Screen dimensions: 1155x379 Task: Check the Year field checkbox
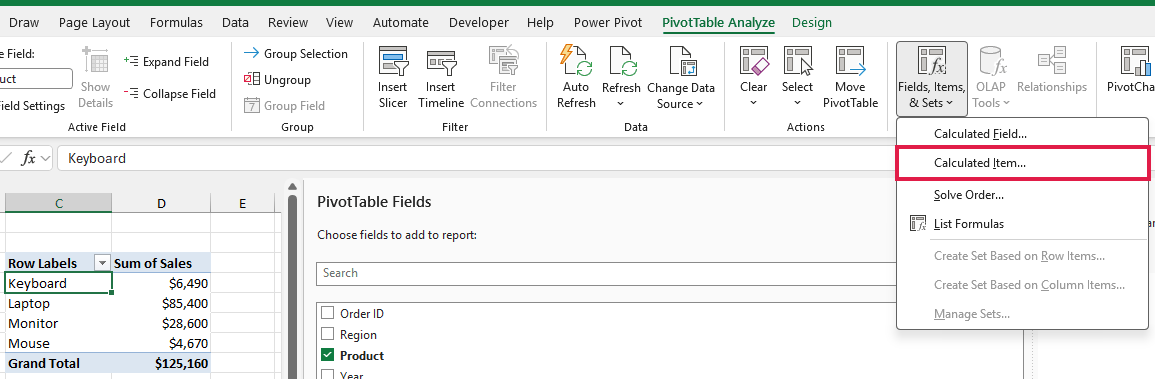pos(328,375)
